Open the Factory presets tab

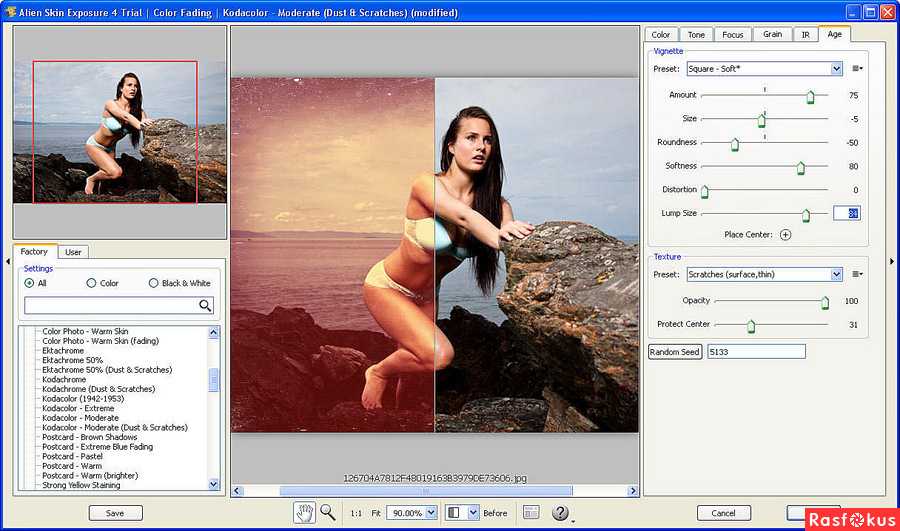pos(34,251)
